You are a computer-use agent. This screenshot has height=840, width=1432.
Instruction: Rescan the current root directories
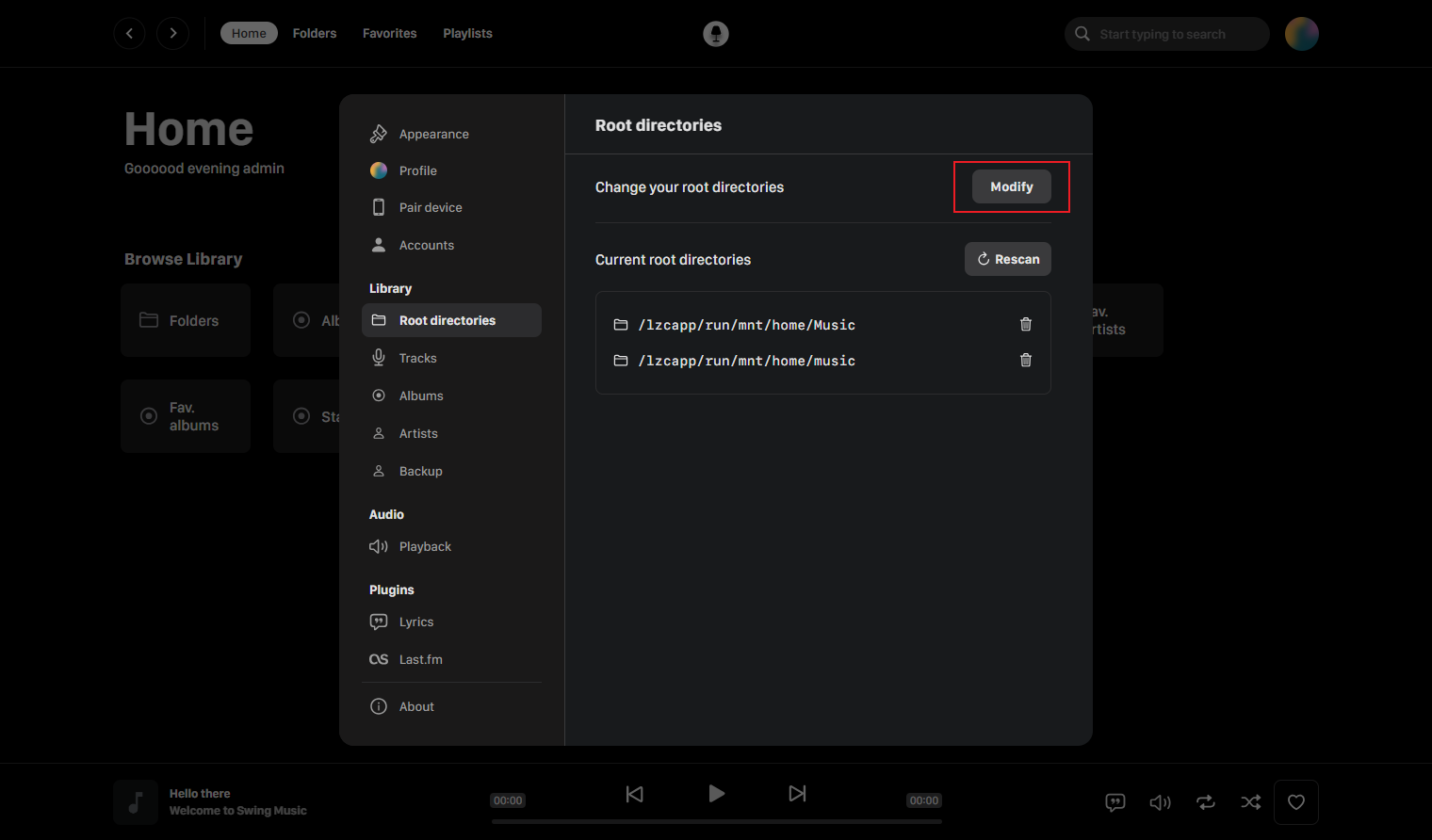(x=1008, y=259)
